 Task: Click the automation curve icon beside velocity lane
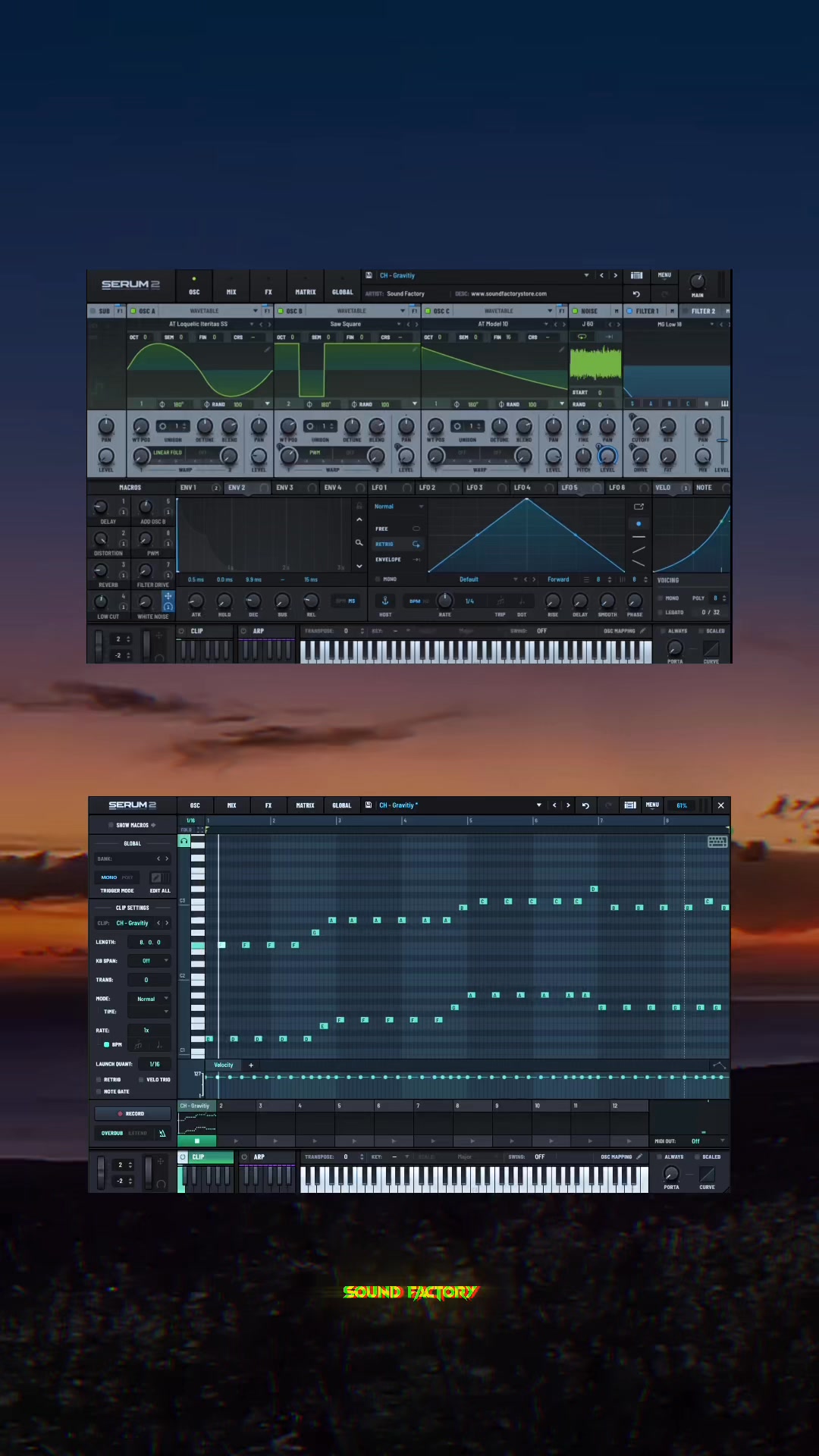coord(718,1065)
